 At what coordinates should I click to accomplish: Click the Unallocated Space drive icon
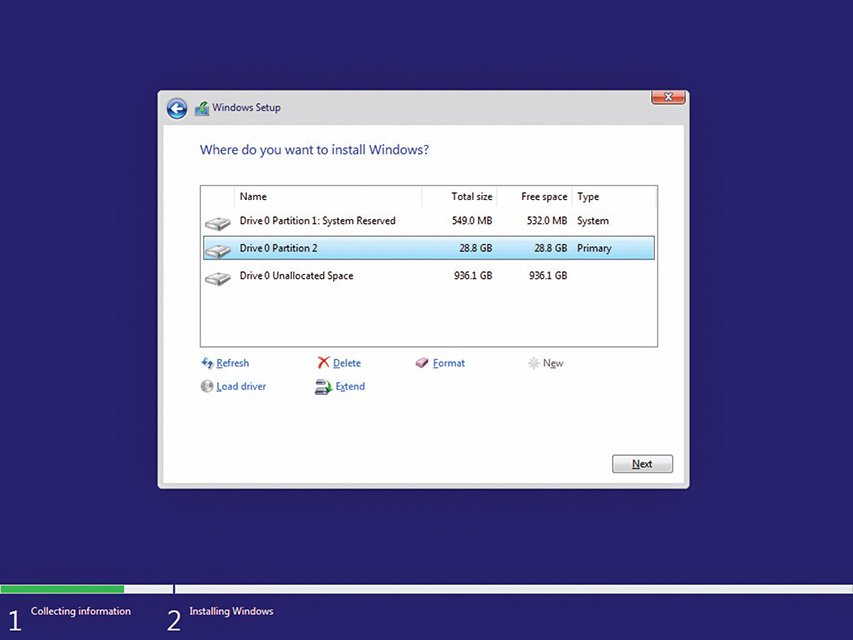[x=217, y=277]
